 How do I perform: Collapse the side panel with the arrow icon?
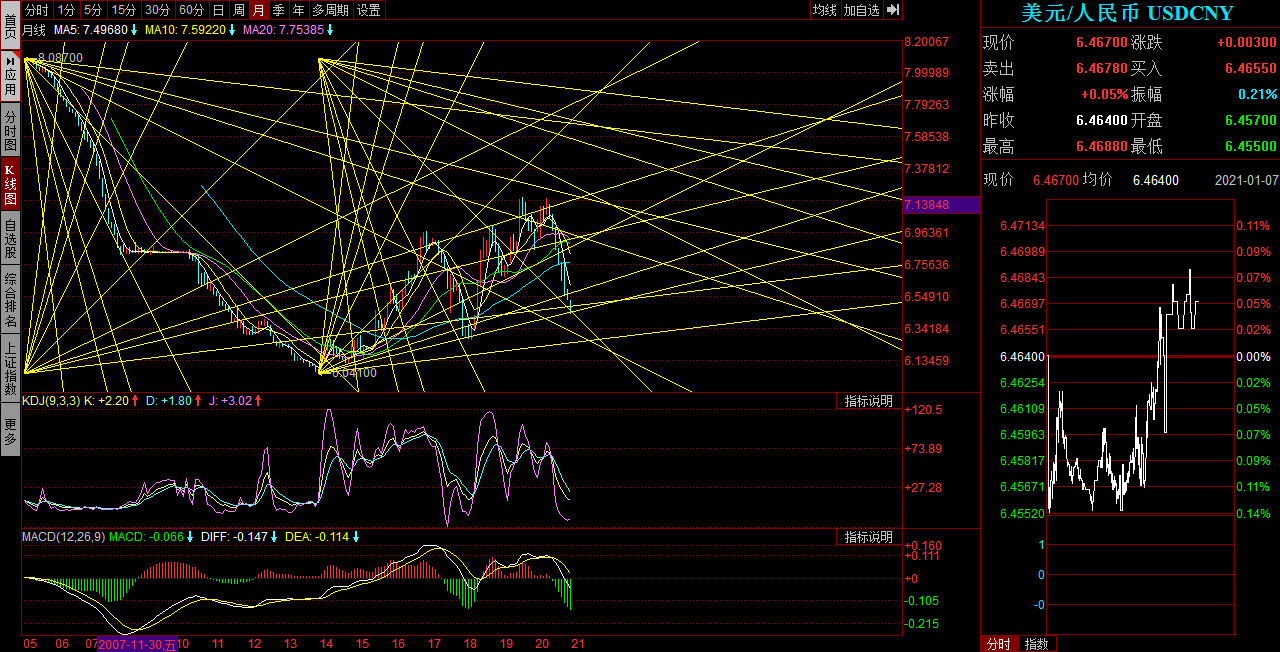coord(893,10)
